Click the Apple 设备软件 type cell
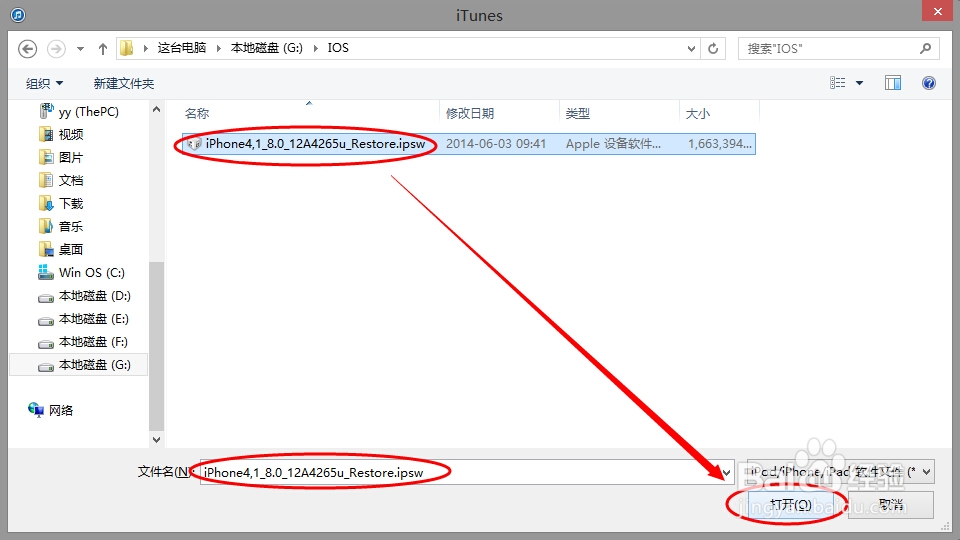Screen dimensions: 960x540 [613, 144]
